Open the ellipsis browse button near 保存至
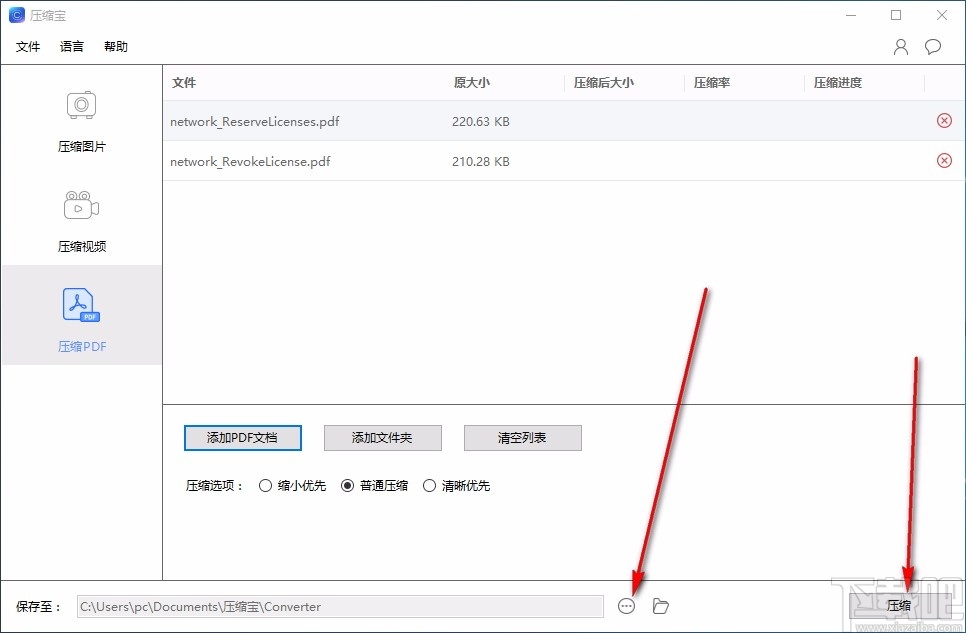 click(x=627, y=606)
